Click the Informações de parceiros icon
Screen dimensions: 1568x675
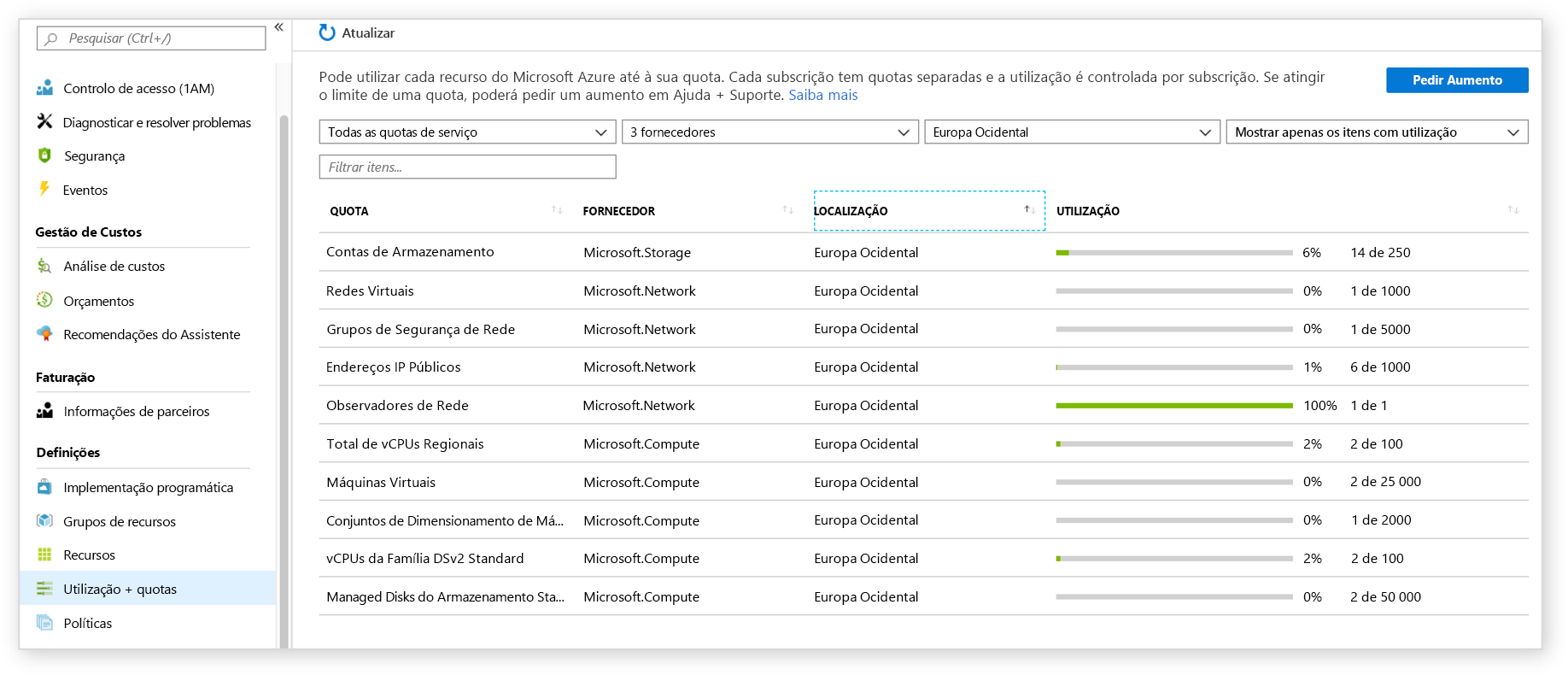pyautogui.click(x=44, y=411)
